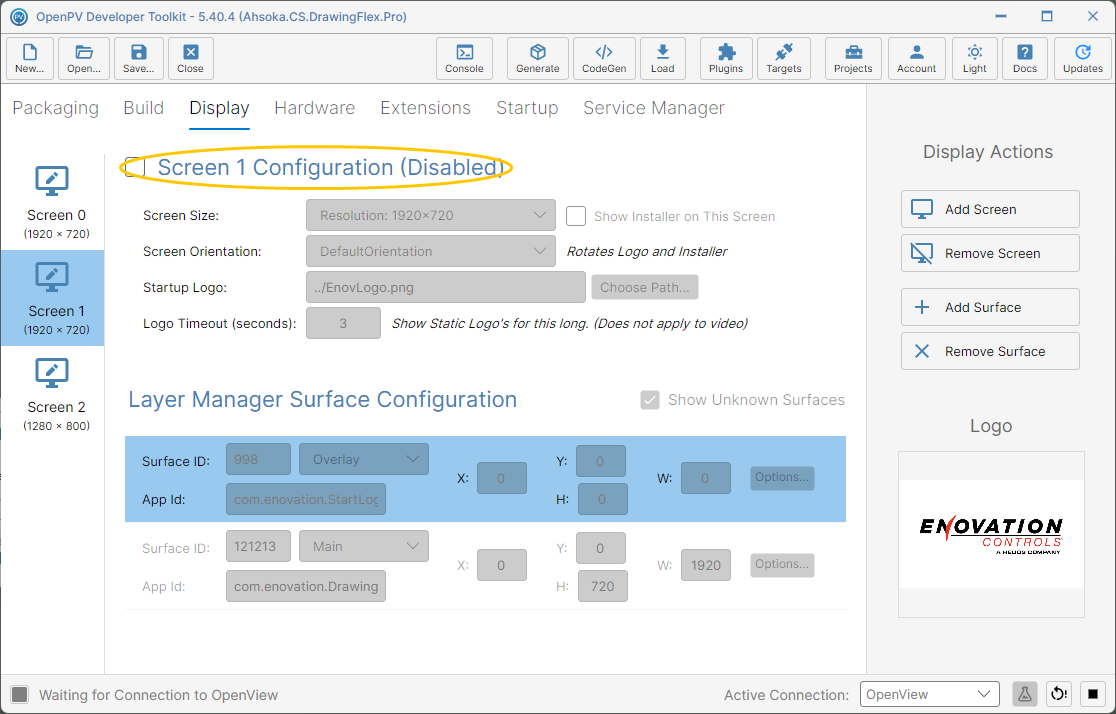Enable the Screen 1 Configuration checkbox
Screen dimensions: 1116x714
tap(135, 167)
